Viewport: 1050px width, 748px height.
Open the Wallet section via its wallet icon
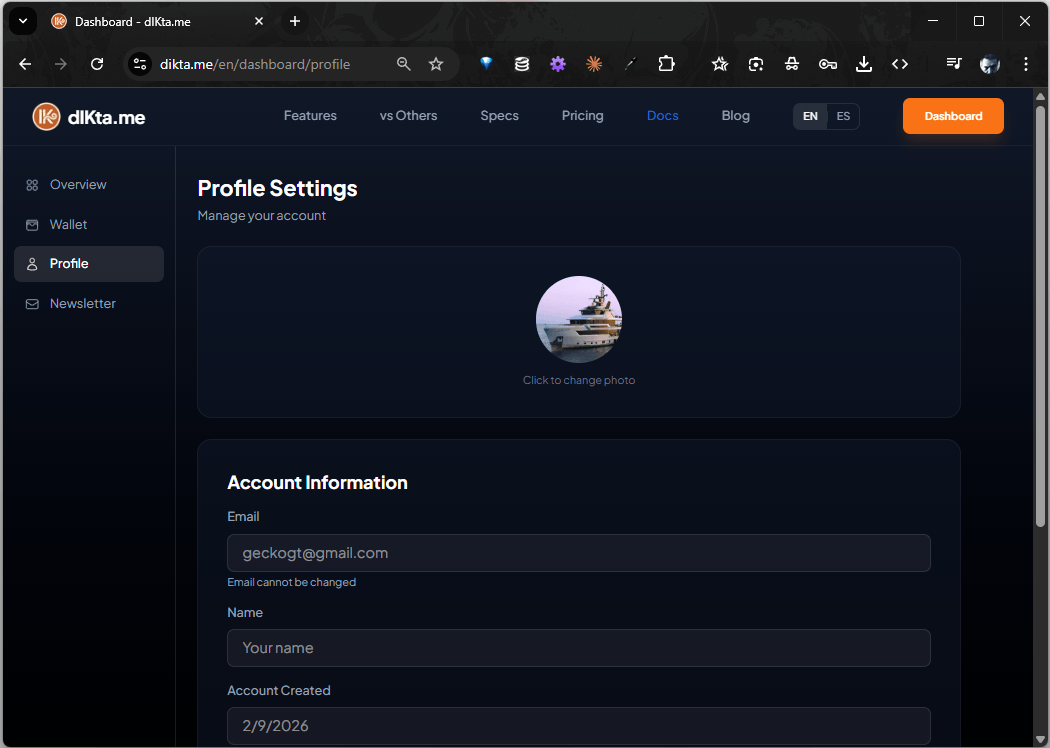point(32,224)
